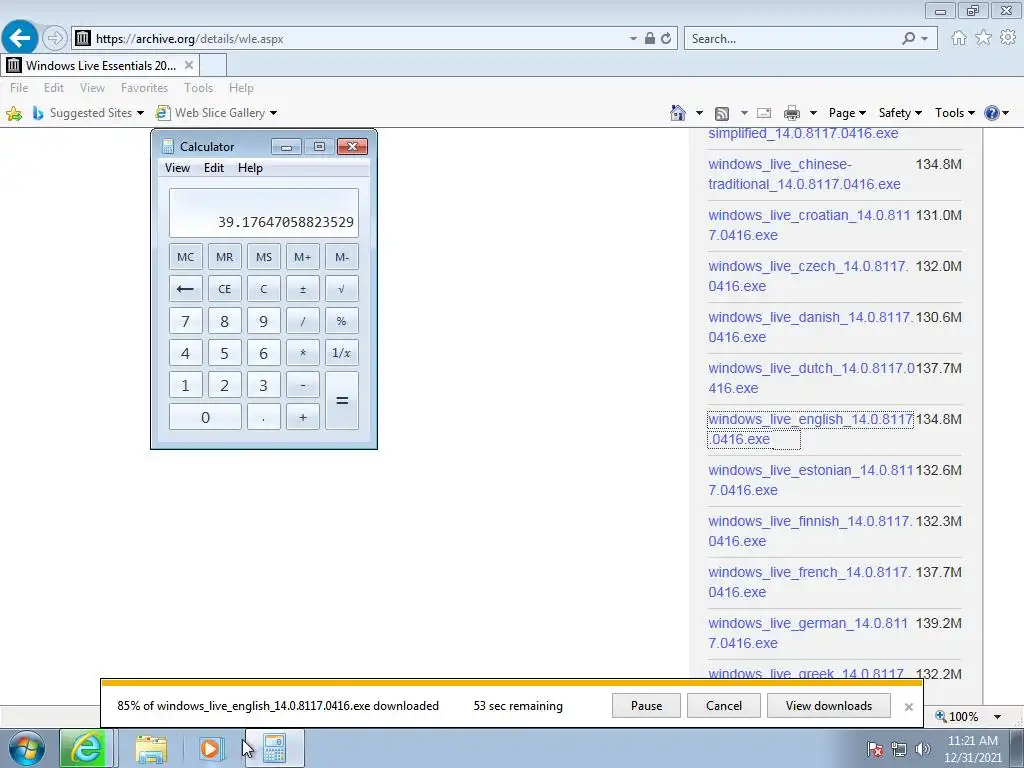
Task: Click the calculator plus-minus key
Action: coord(302,289)
